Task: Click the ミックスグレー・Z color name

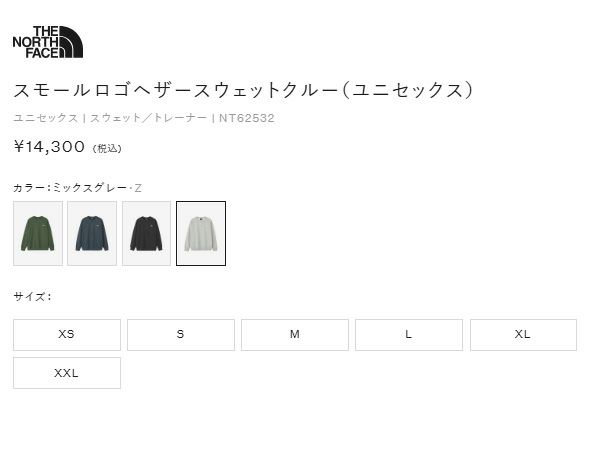Action: (97, 188)
